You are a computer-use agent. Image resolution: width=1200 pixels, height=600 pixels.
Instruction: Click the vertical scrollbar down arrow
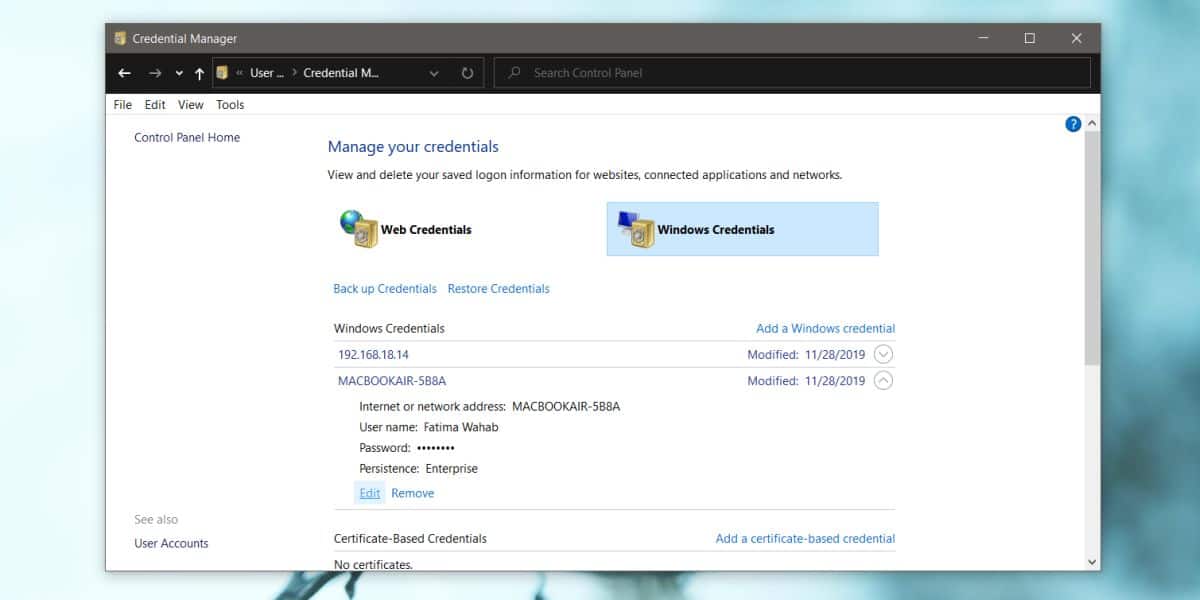point(1092,562)
